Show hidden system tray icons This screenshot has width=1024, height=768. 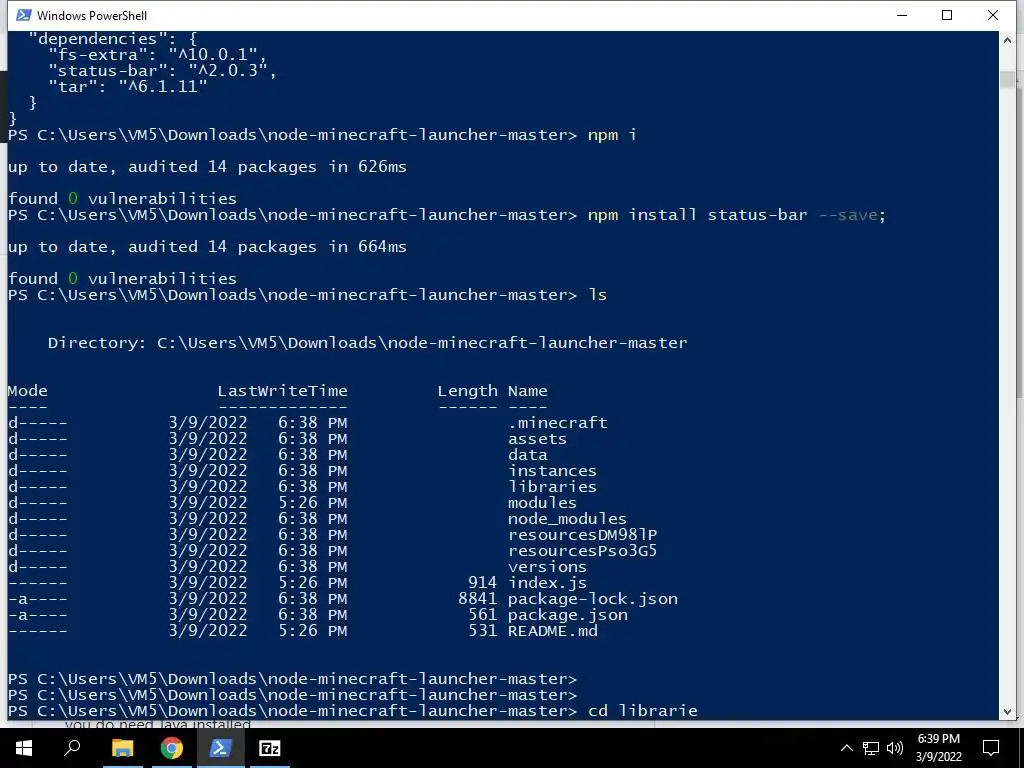click(x=846, y=748)
